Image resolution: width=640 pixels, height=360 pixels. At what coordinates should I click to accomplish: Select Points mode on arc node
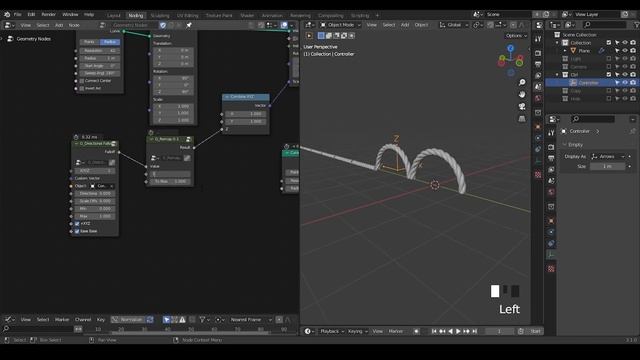click(89, 42)
